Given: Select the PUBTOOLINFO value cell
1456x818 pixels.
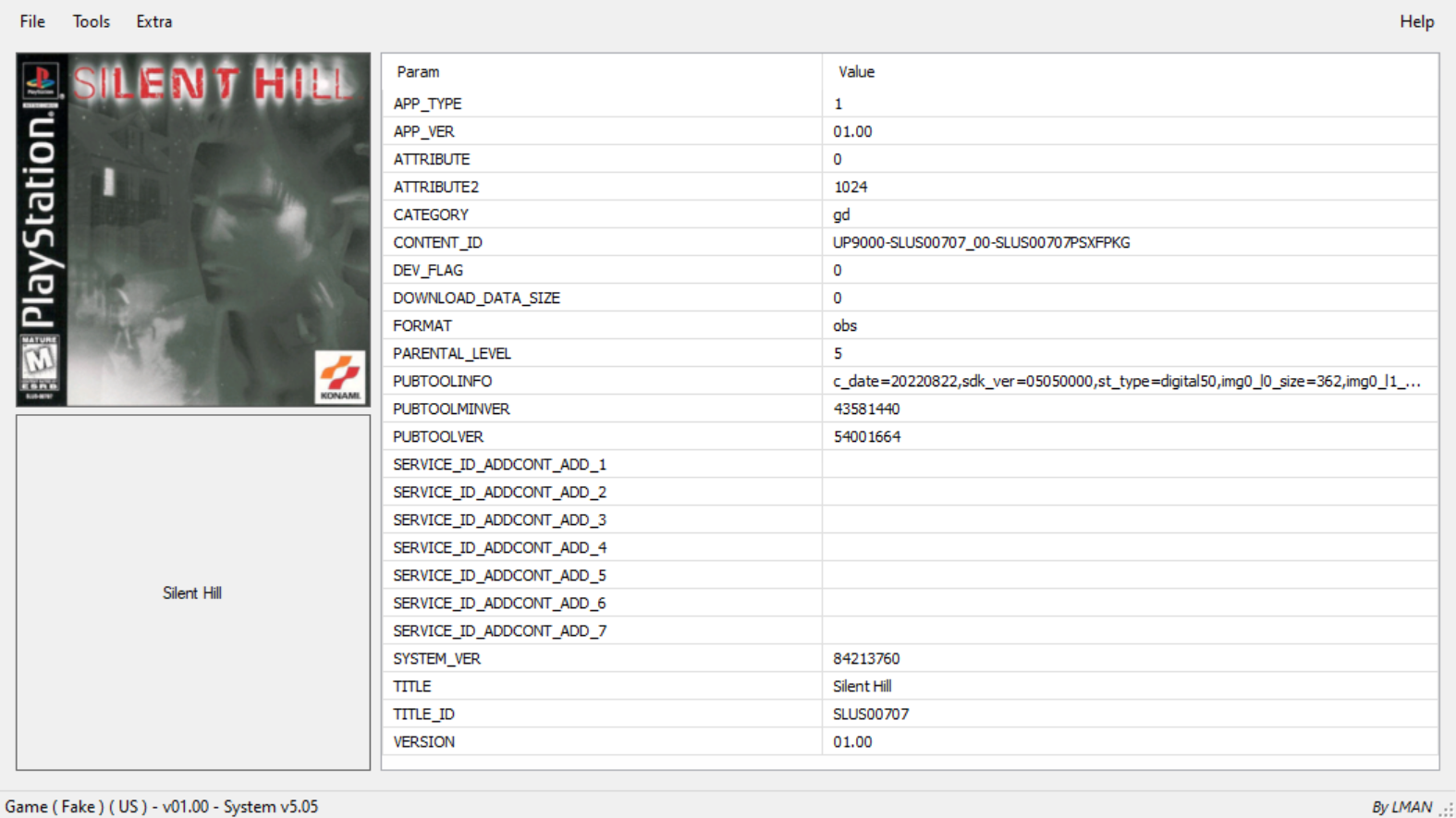Looking at the screenshot, I should pos(1125,381).
